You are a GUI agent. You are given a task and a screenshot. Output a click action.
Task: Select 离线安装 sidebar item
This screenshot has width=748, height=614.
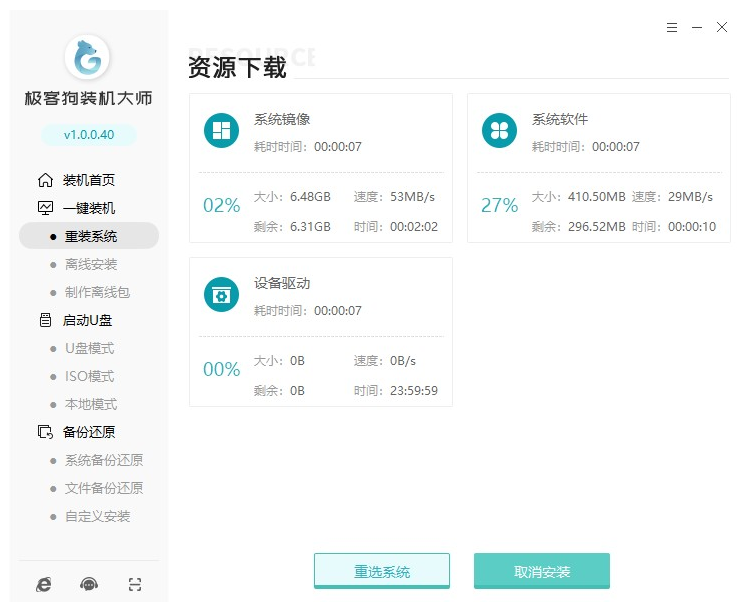coord(90,264)
